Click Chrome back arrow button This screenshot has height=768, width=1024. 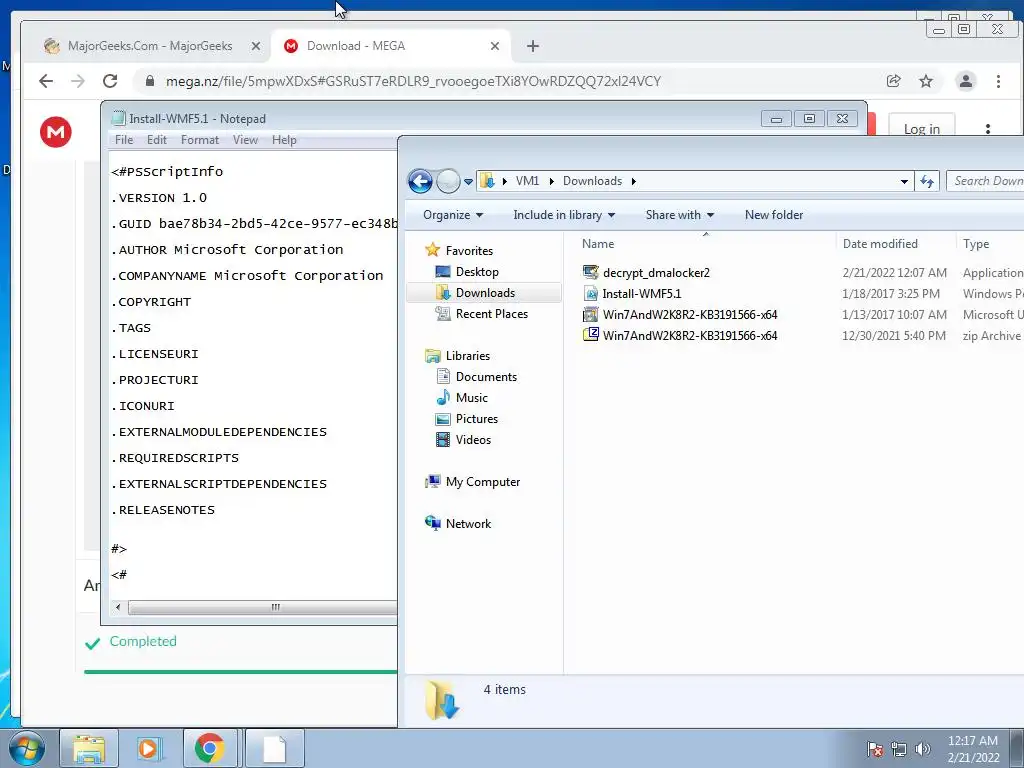pyautogui.click(x=46, y=81)
